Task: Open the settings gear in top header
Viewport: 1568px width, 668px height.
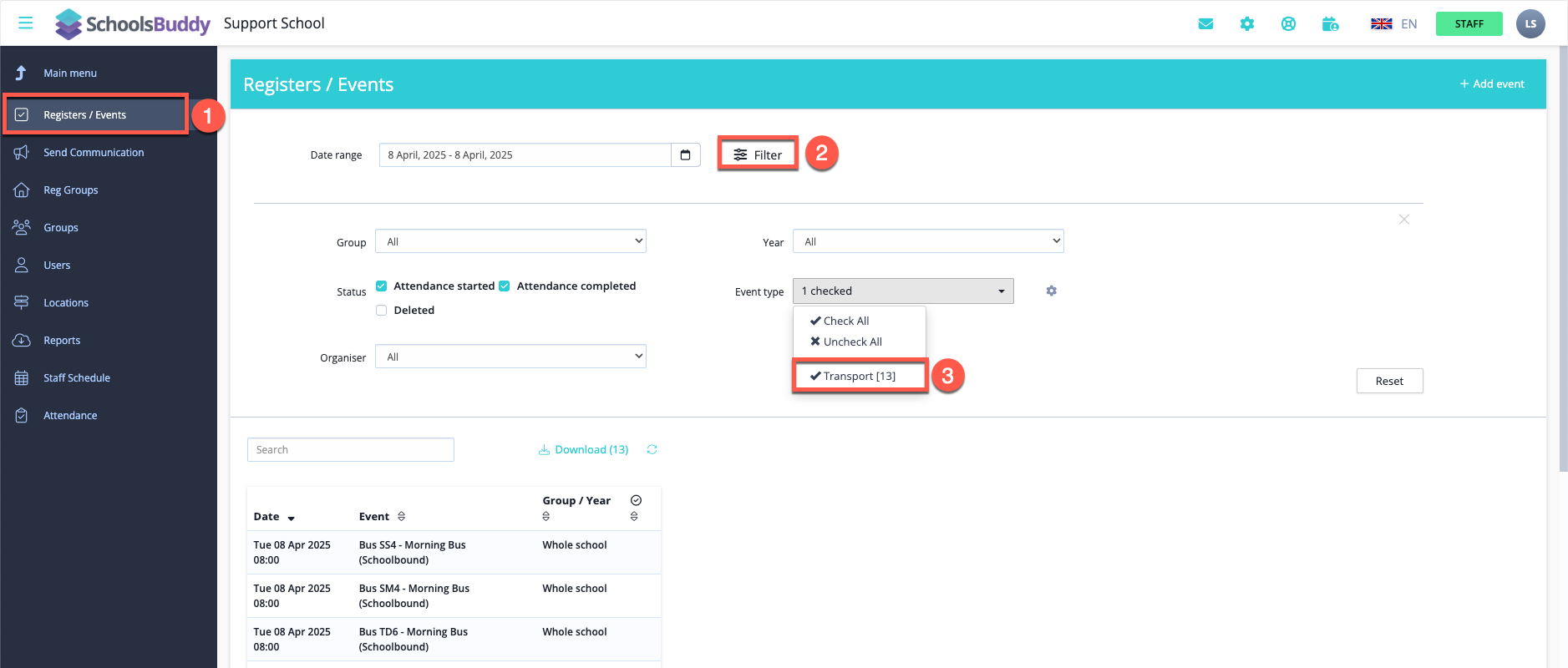Action: [x=1247, y=24]
